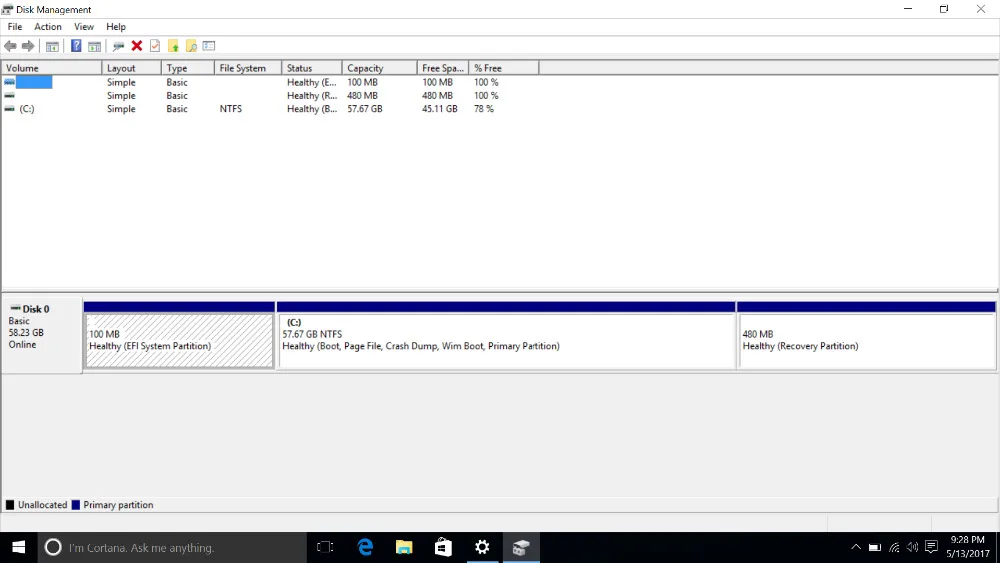Click the red X delete icon
The image size is (1000, 563).
click(x=136, y=46)
